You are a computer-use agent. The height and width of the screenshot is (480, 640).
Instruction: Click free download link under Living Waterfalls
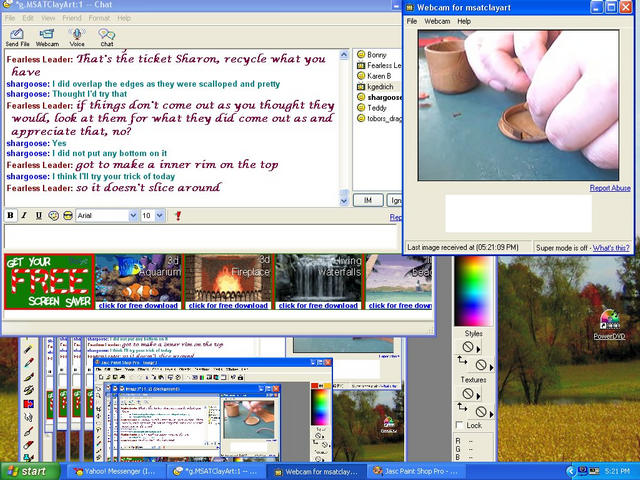pyautogui.click(x=318, y=305)
